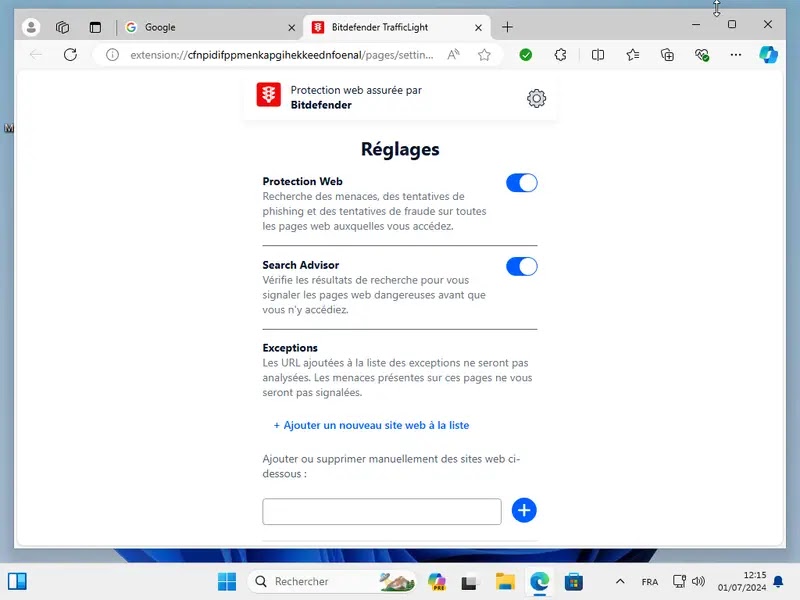
Task: Reload the current page
Action: (x=70, y=55)
